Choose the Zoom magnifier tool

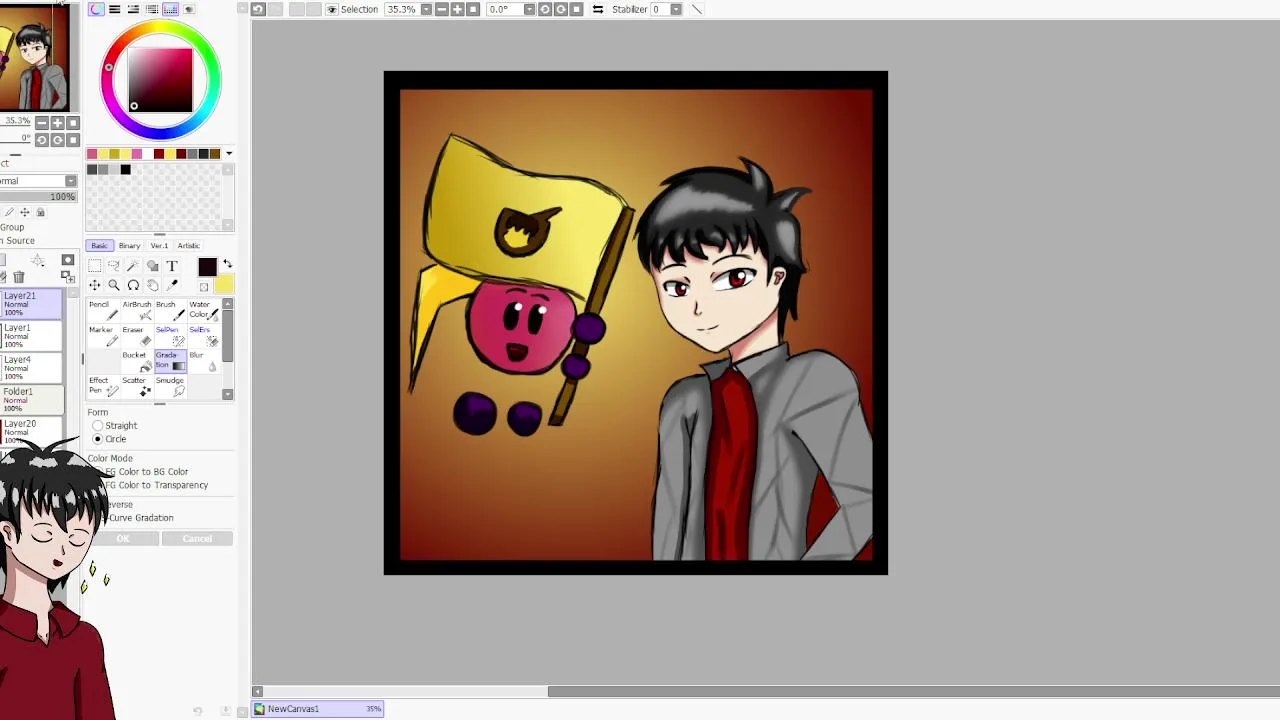[114, 285]
